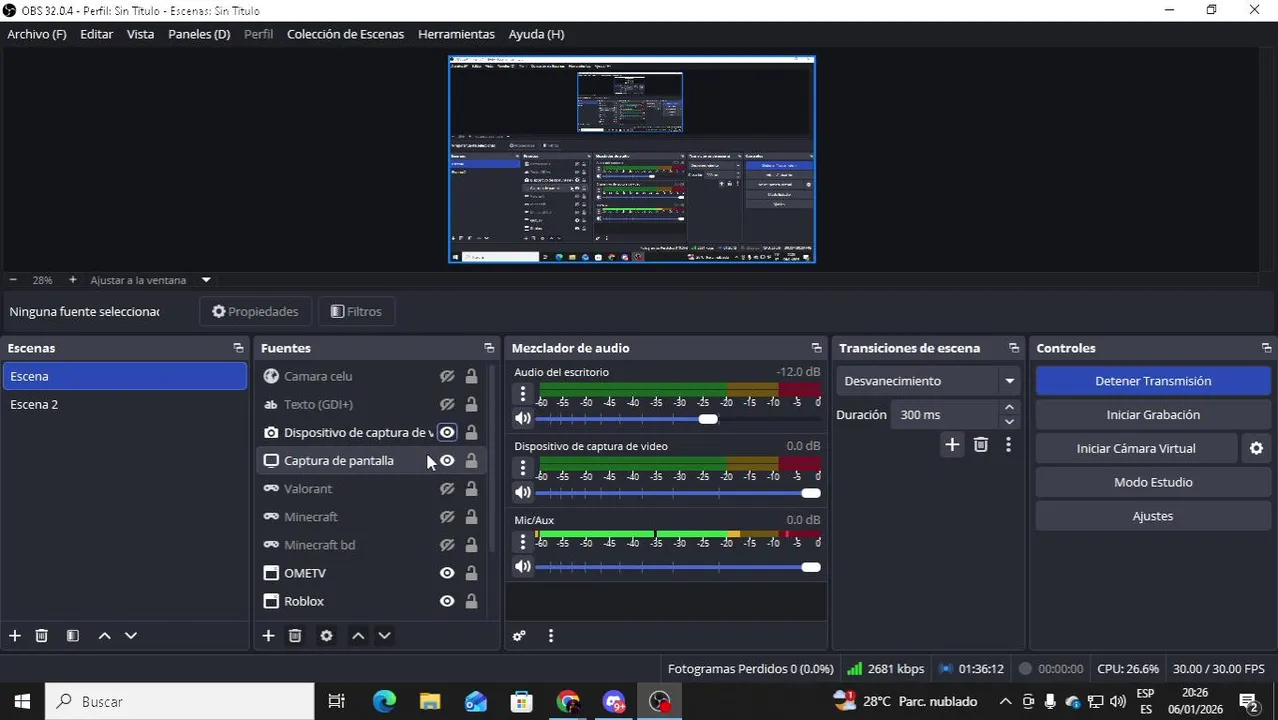Image resolution: width=1278 pixels, height=720 pixels.
Task: Remove selected source with trash icon
Action: click(x=295, y=636)
